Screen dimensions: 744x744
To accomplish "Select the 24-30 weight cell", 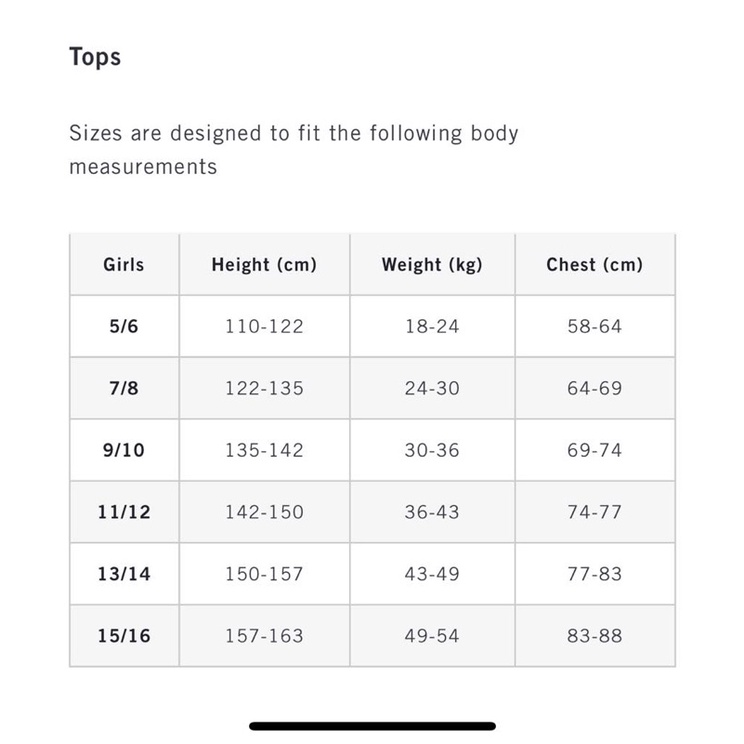I will point(432,388).
